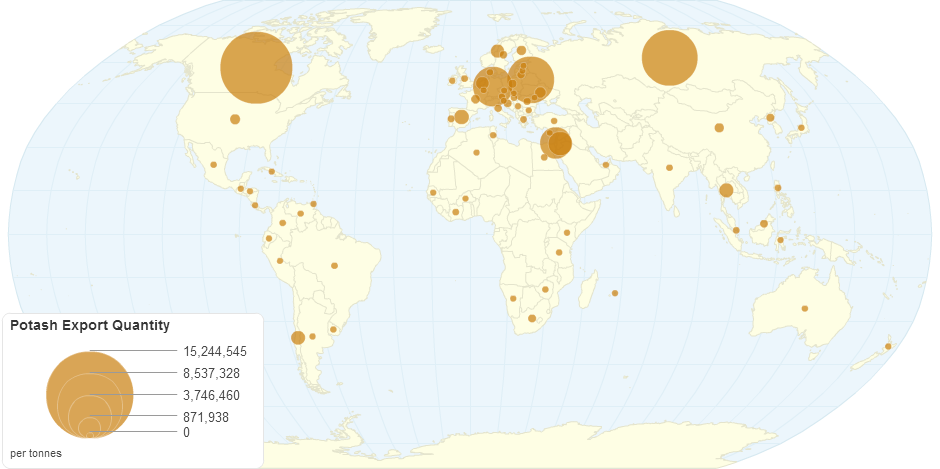Click the small bubble over the United States
This screenshot has width=940, height=469.
tap(235, 119)
